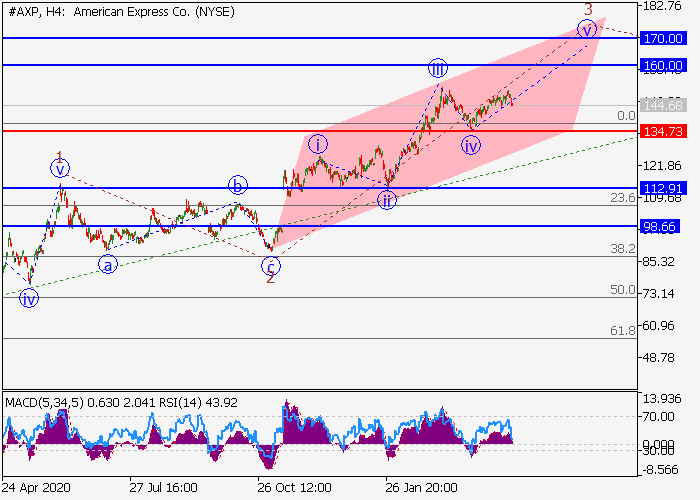Select the red wave number 1
The image size is (700, 500).
(60, 157)
